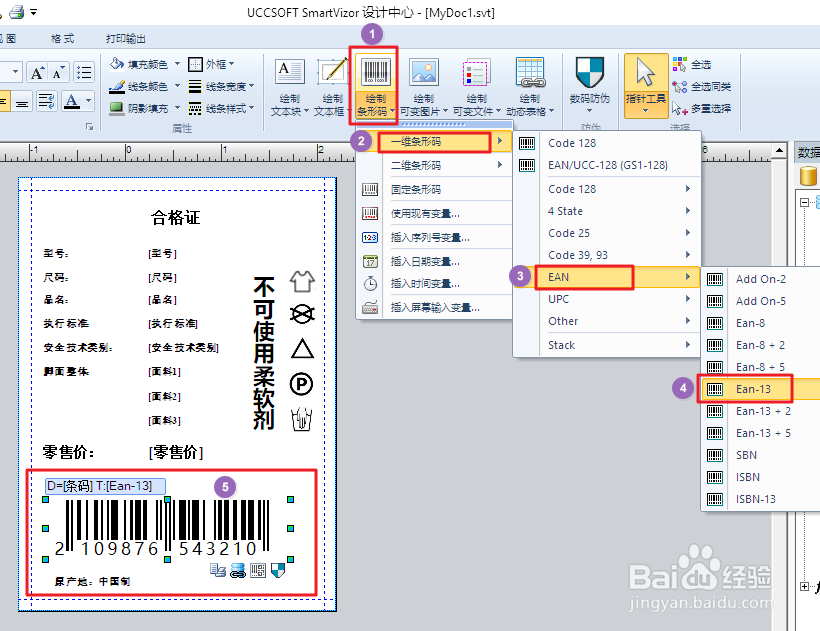
Task: Activate the Pointer Tool (指针工具)
Action: click(646, 86)
